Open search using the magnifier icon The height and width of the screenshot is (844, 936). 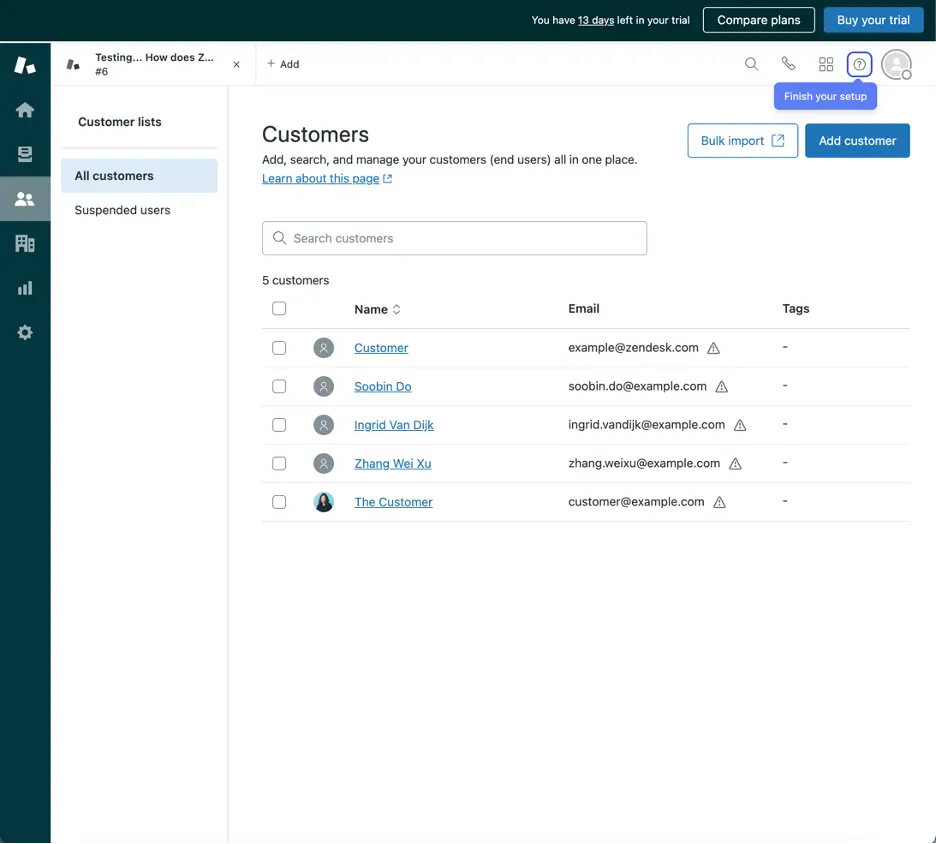pyautogui.click(x=751, y=63)
